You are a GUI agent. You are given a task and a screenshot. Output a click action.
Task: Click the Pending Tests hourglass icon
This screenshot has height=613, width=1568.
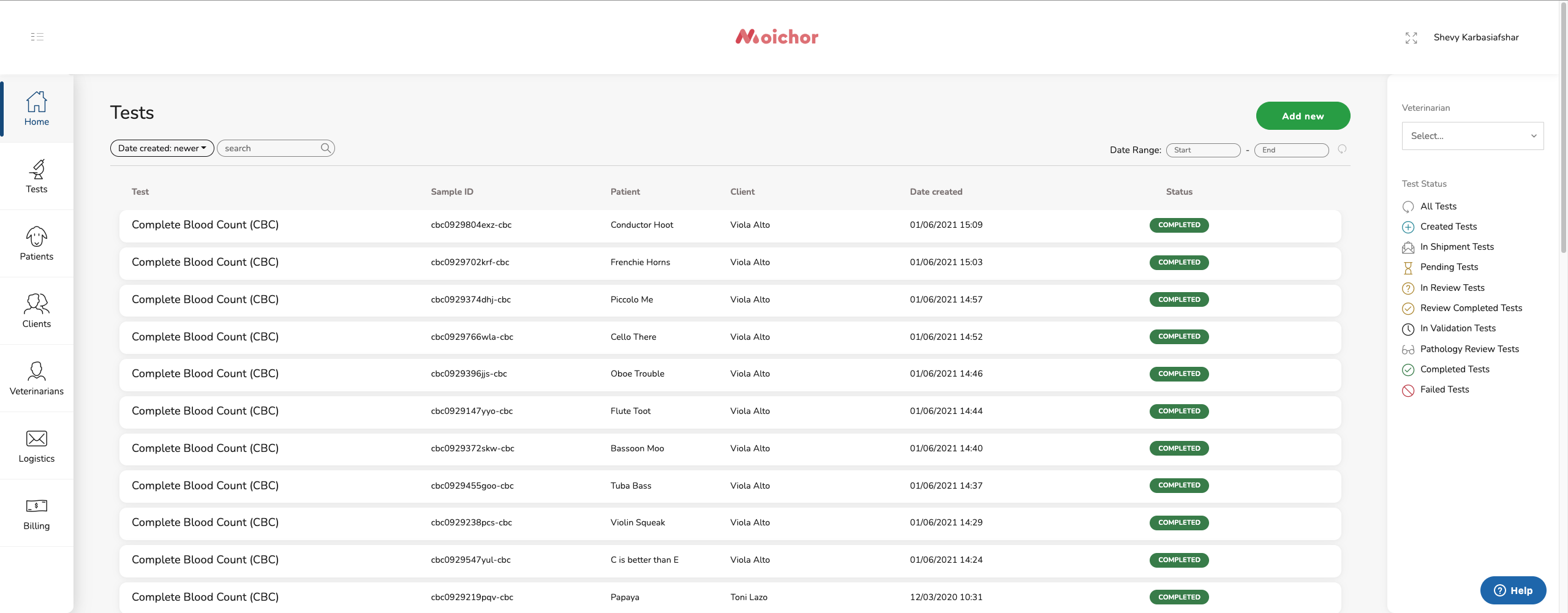1408,268
